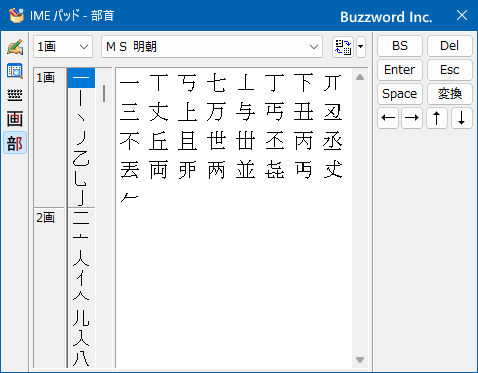Select radical 入 in the radical list
478x373 pixels.
(x=81, y=337)
